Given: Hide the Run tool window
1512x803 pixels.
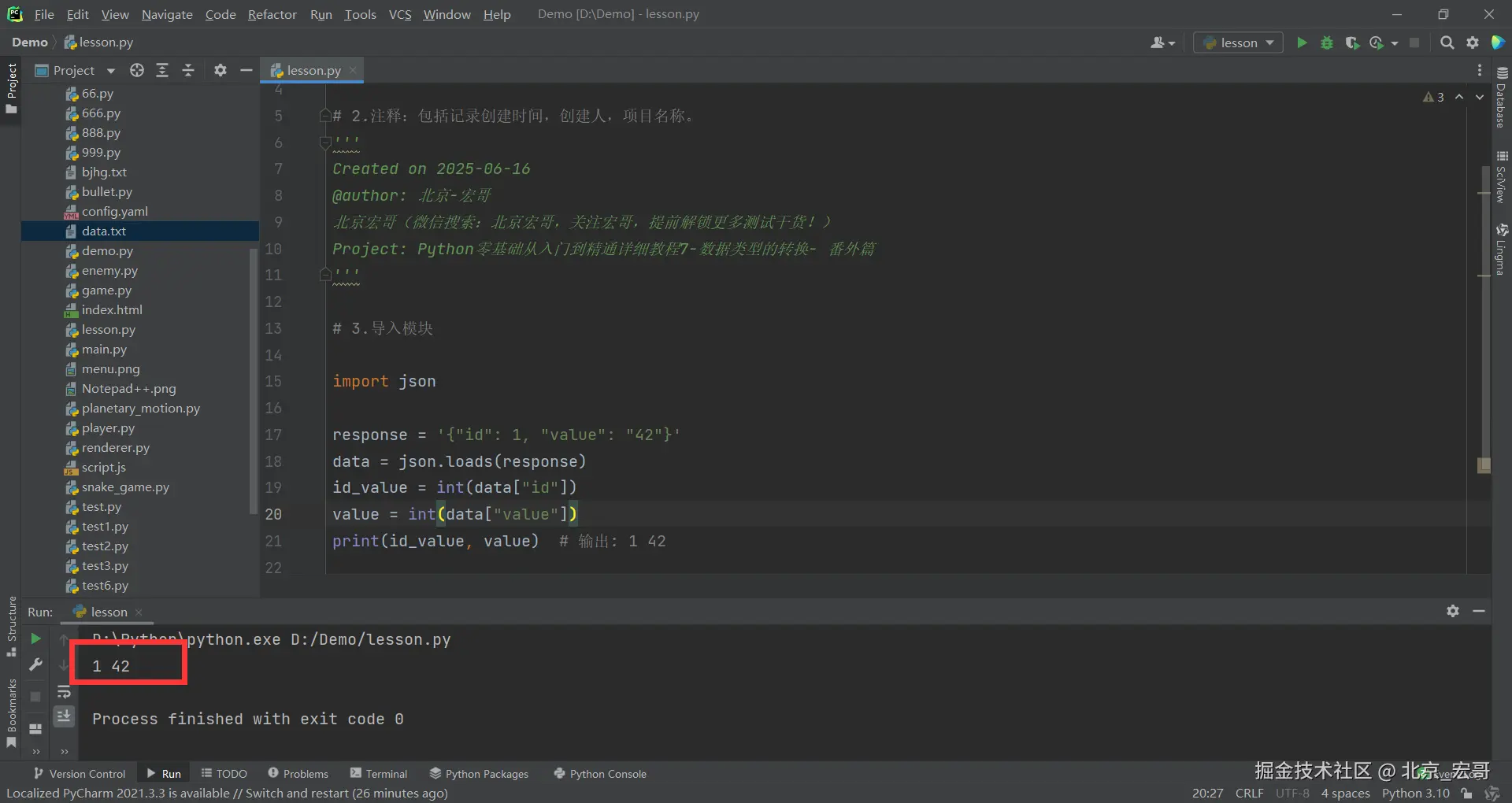Looking at the screenshot, I should click(x=1479, y=611).
